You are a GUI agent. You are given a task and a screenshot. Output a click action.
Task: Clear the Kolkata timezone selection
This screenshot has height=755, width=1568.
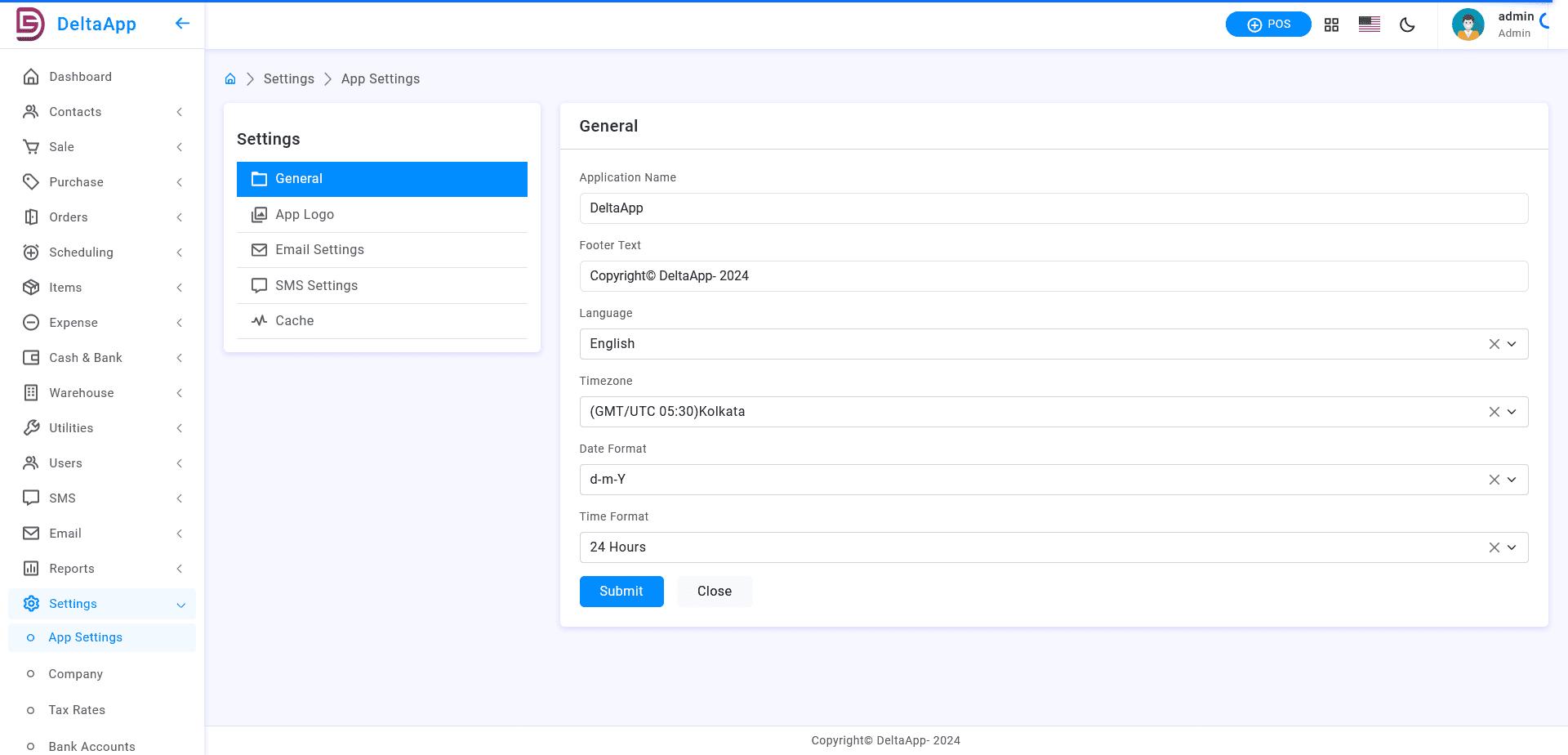point(1494,412)
